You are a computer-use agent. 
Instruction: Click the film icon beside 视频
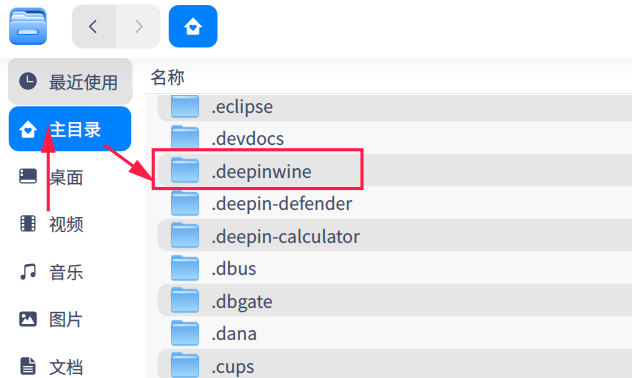(28, 224)
